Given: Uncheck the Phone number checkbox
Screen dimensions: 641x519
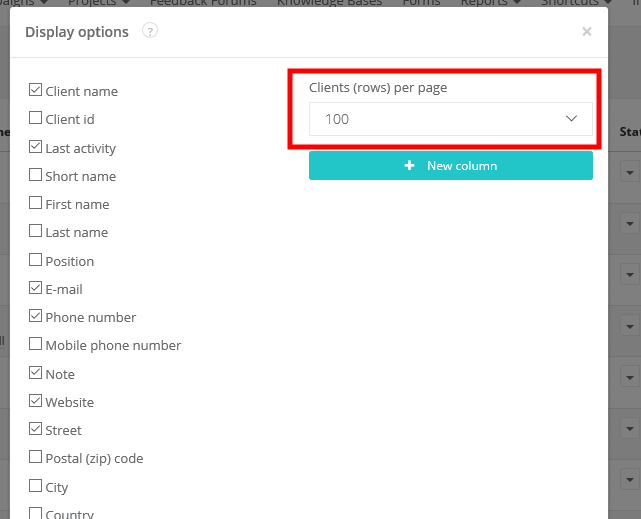Looking at the screenshot, I should (36, 317).
